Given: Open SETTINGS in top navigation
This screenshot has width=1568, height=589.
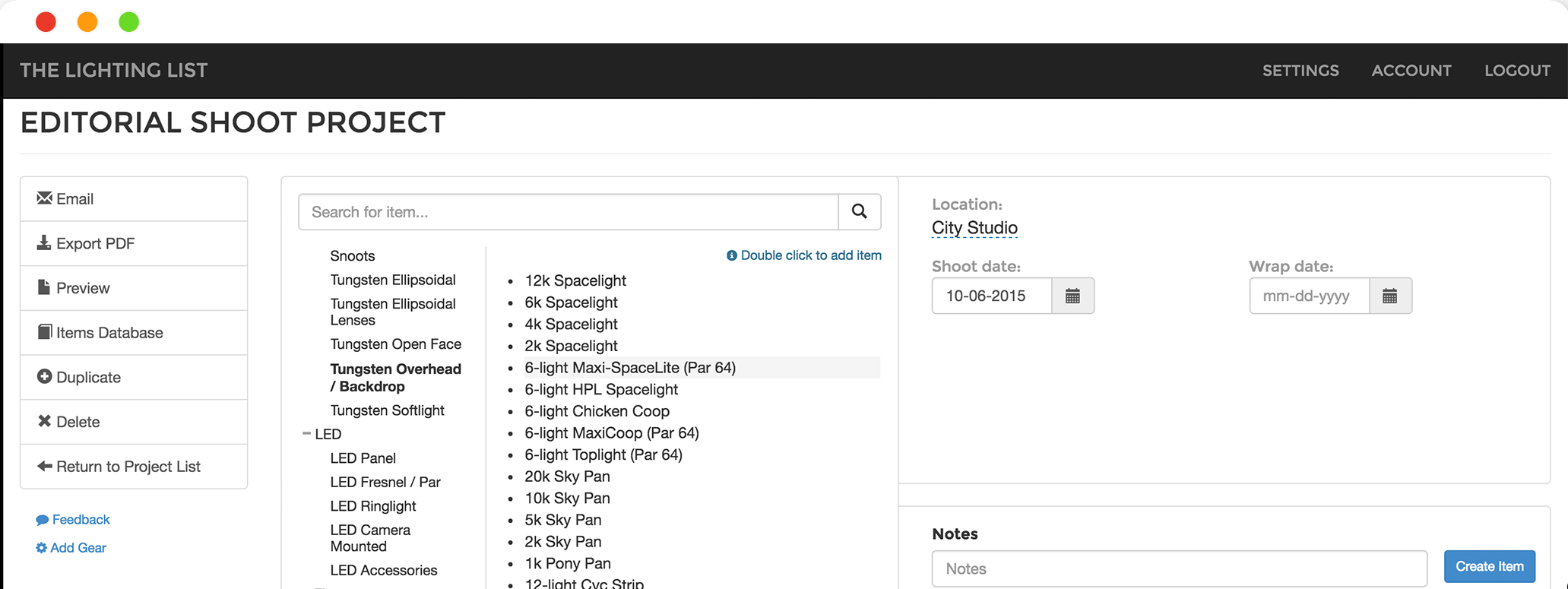Looking at the screenshot, I should point(1300,71).
